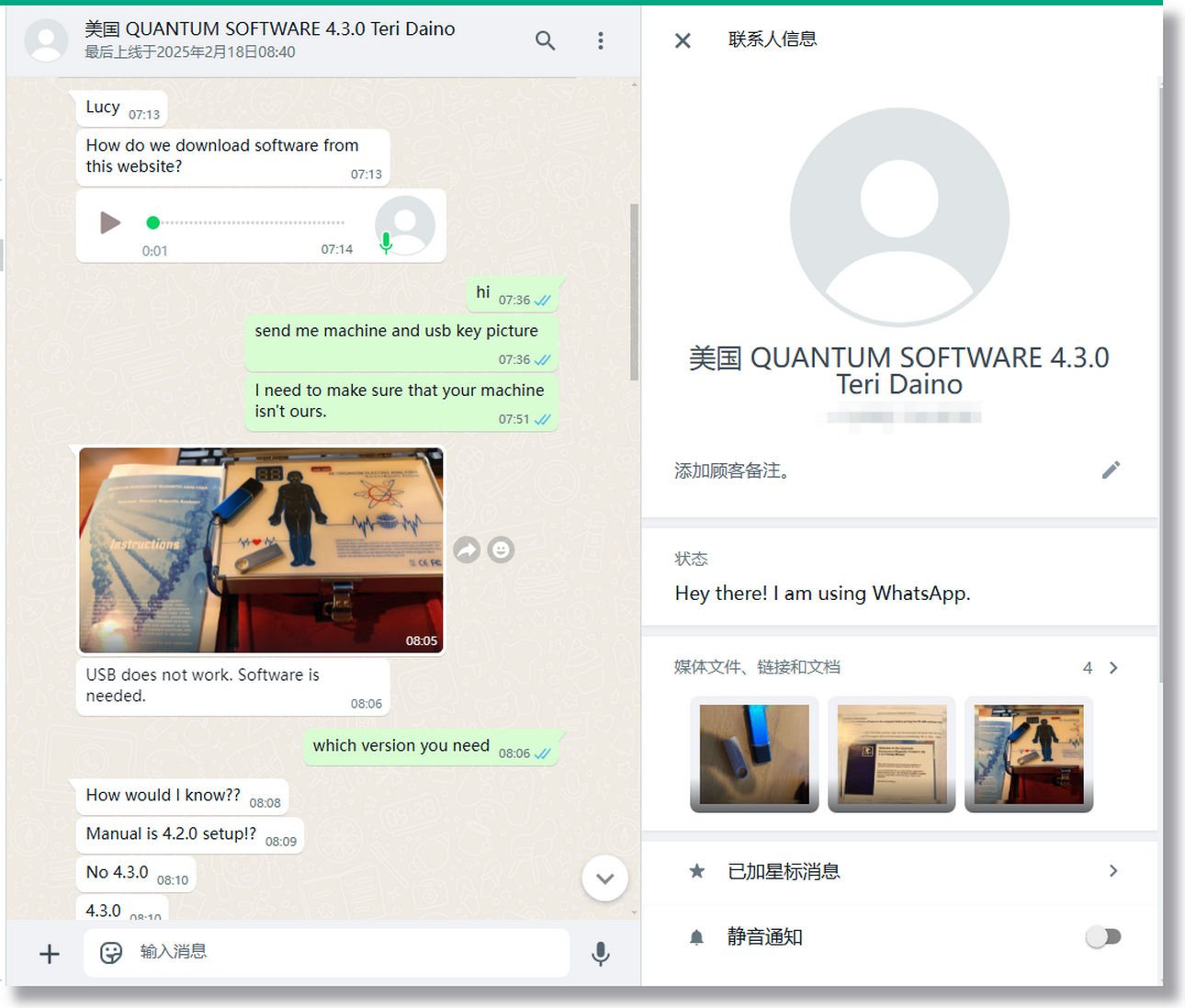Click the contact info panel scrollbar

point(1161,384)
